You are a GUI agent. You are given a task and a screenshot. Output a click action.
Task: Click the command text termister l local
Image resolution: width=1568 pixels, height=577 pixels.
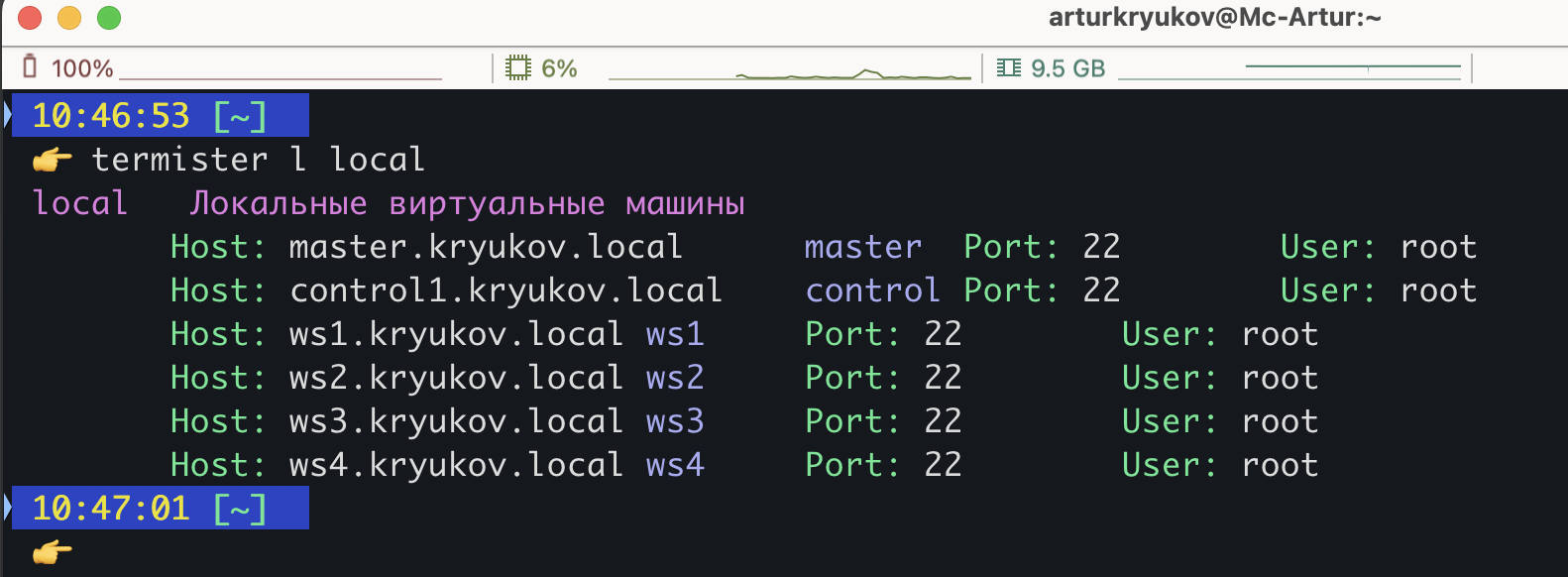(x=258, y=160)
